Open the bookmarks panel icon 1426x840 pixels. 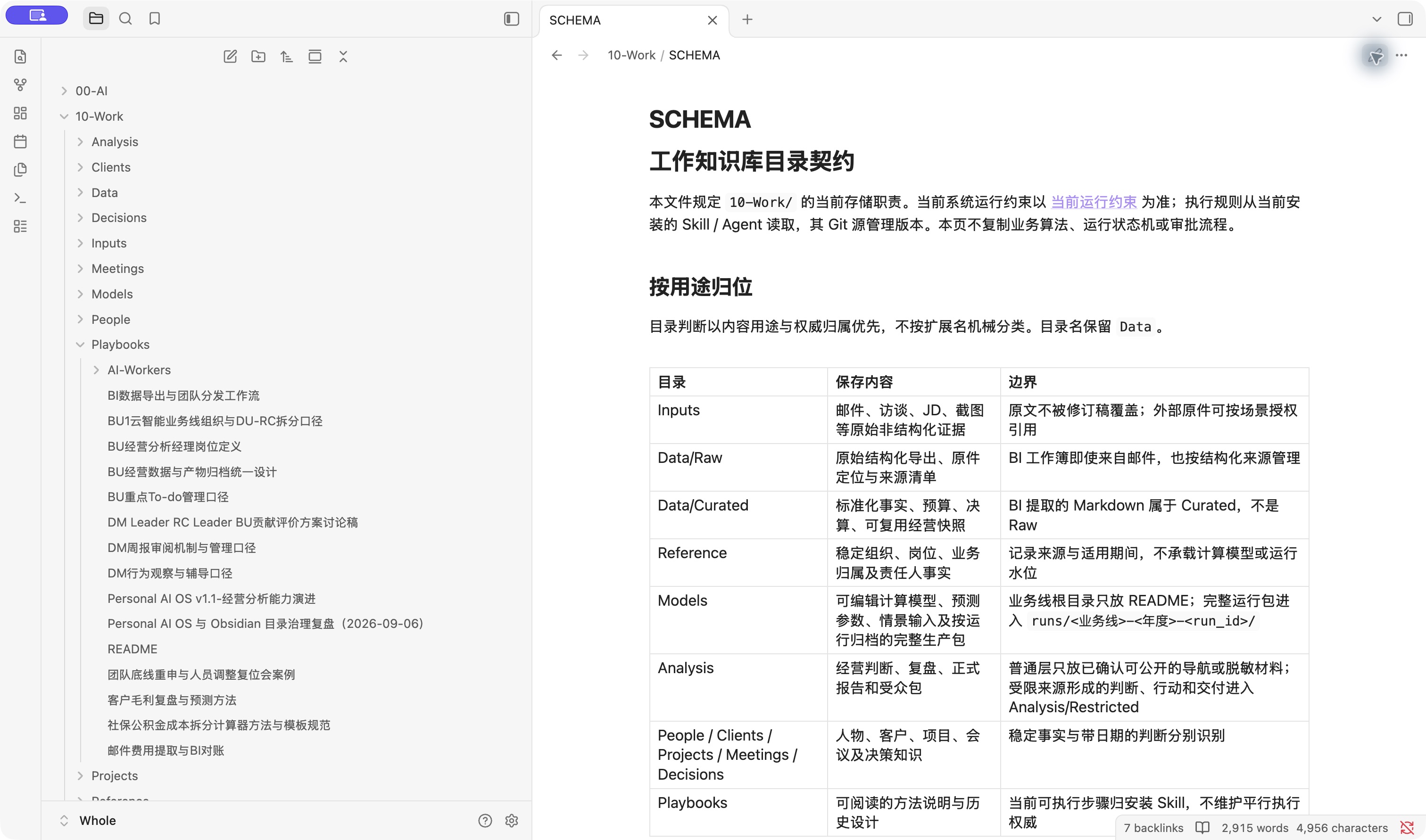155,19
